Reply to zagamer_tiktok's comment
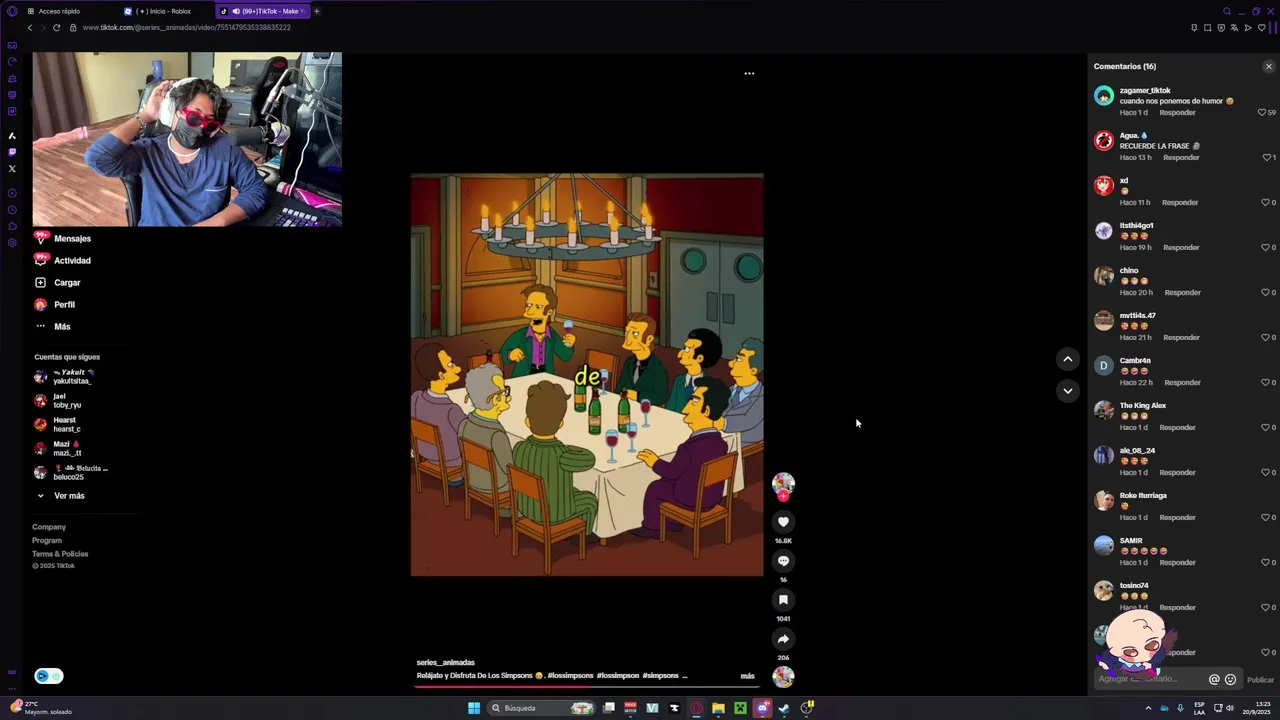 click(x=1177, y=113)
